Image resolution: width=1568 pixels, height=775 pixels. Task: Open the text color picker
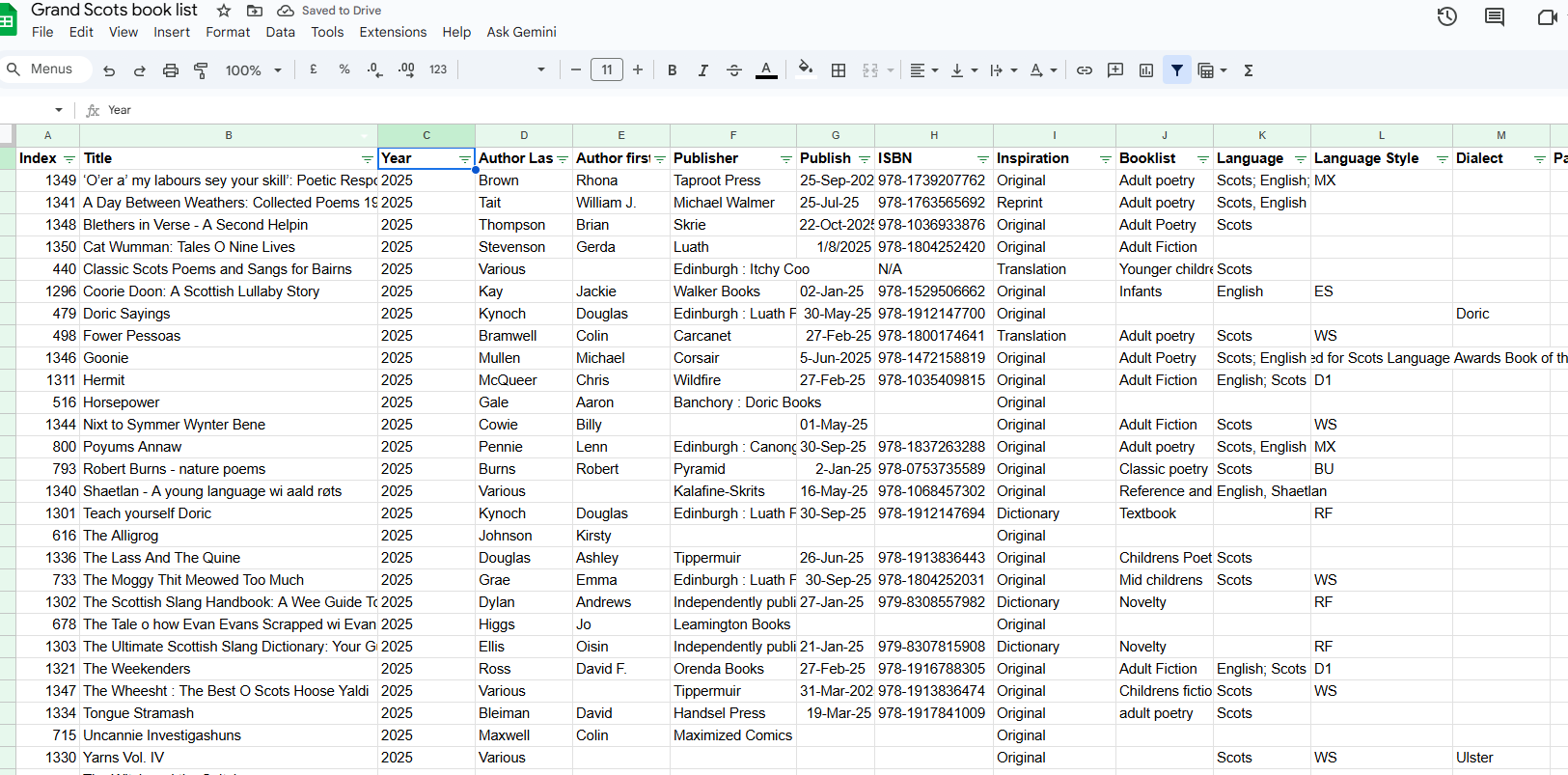tap(766, 70)
